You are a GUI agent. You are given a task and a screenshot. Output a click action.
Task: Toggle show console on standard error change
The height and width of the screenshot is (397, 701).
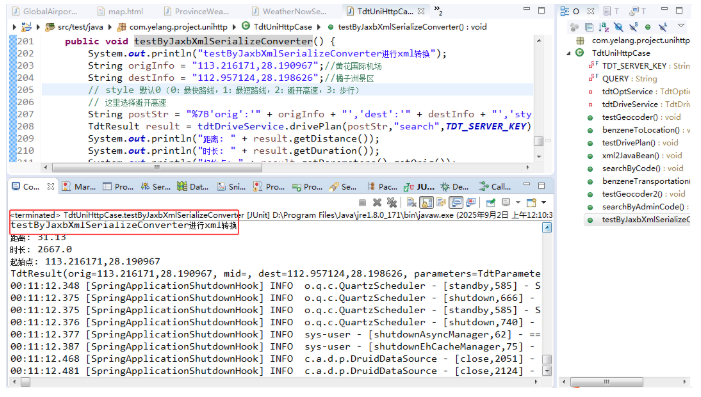click(x=471, y=203)
